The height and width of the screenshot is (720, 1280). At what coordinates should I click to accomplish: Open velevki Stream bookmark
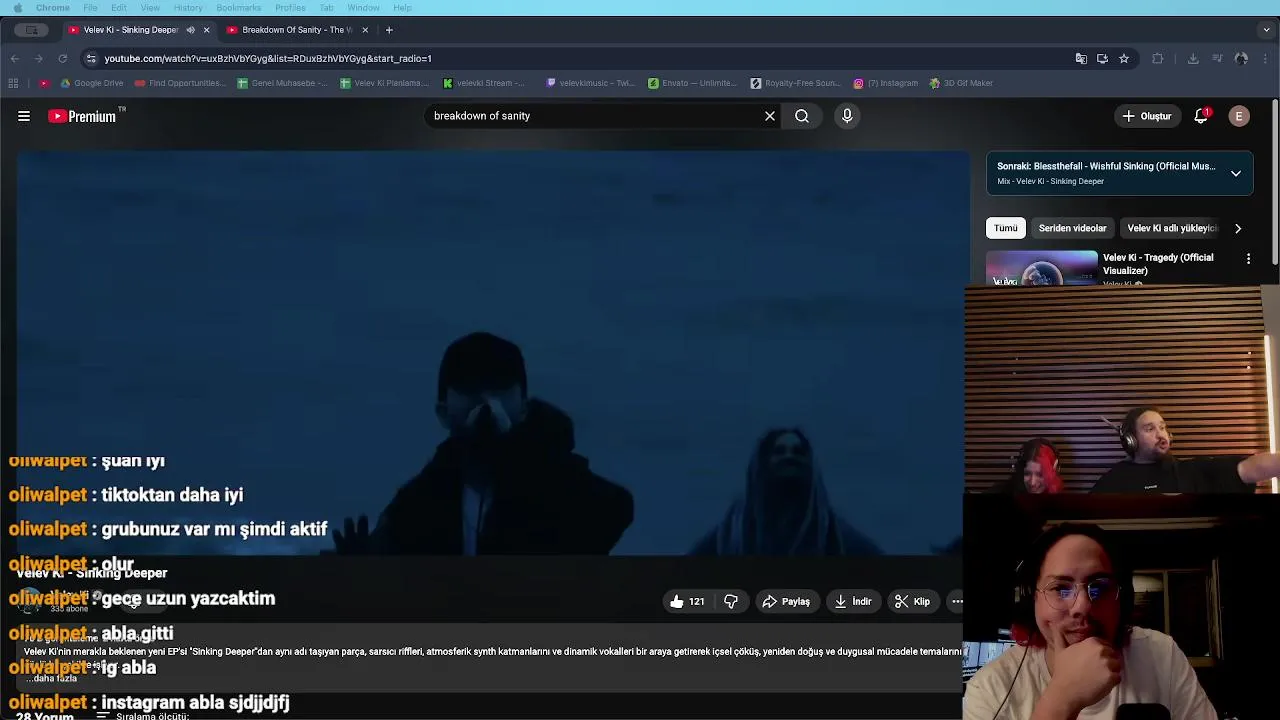click(485, 83)
